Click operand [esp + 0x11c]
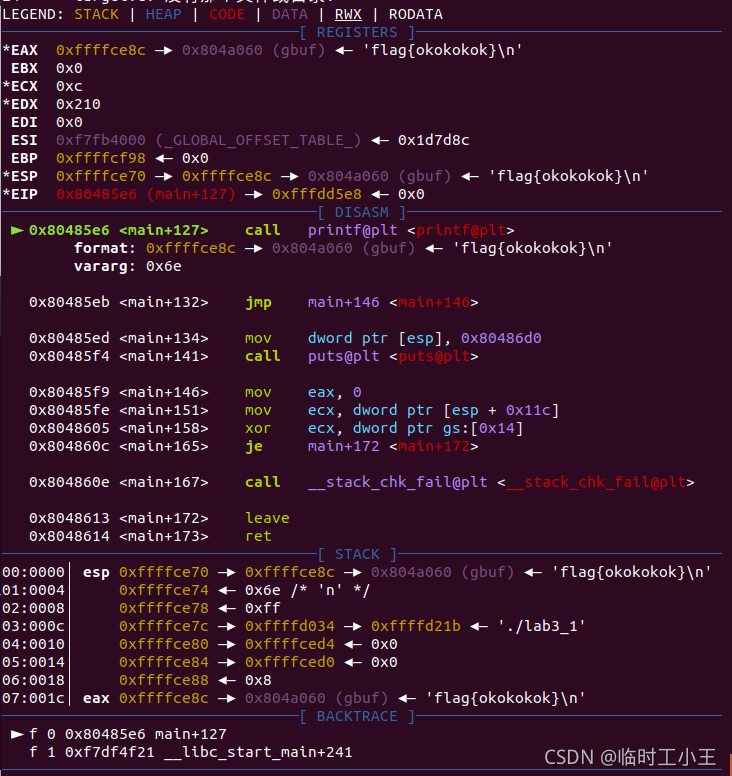This screenshot has width=732, height=776. pos(501,410)
